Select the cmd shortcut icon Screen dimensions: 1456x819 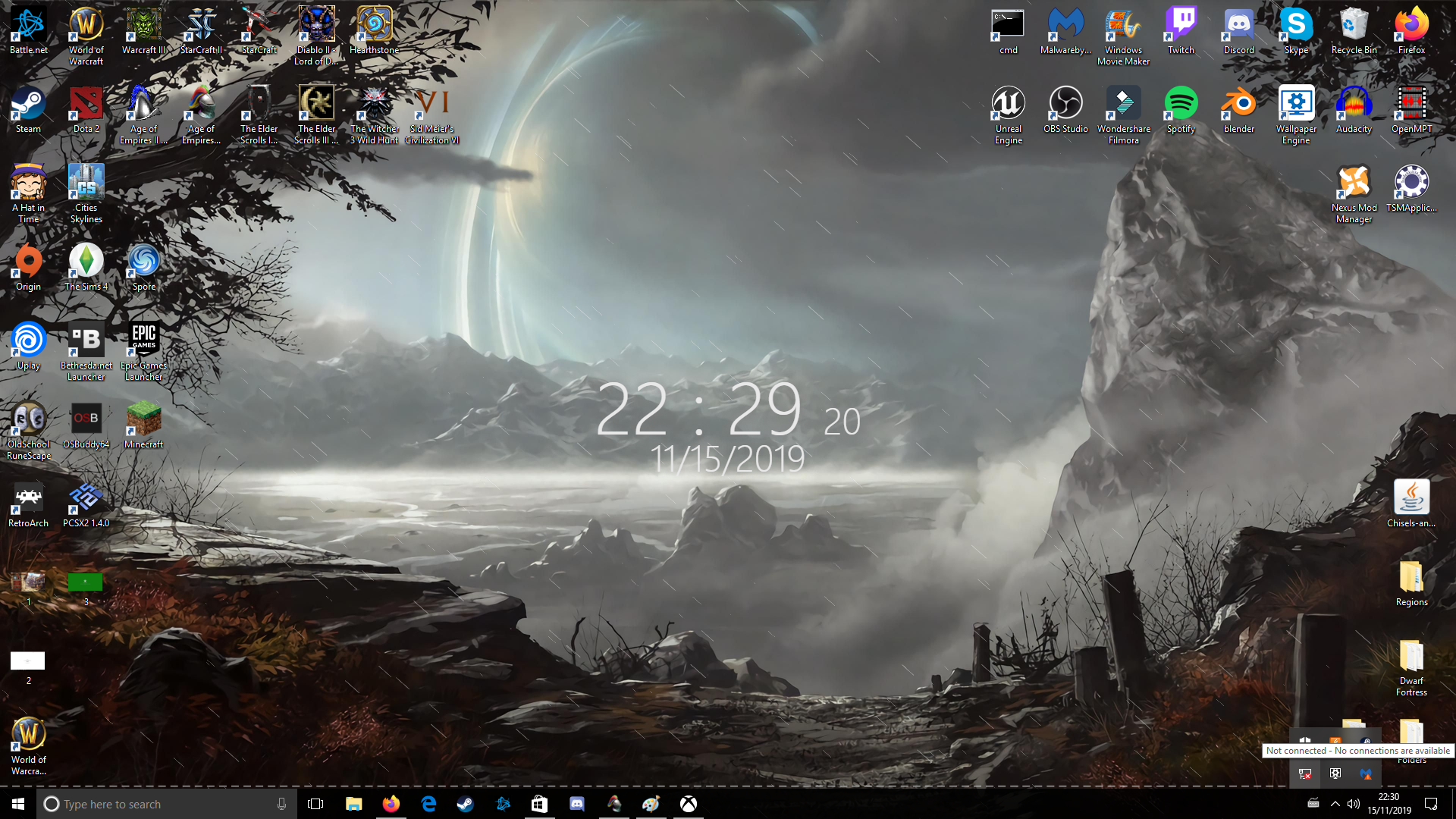[1009, 32]
